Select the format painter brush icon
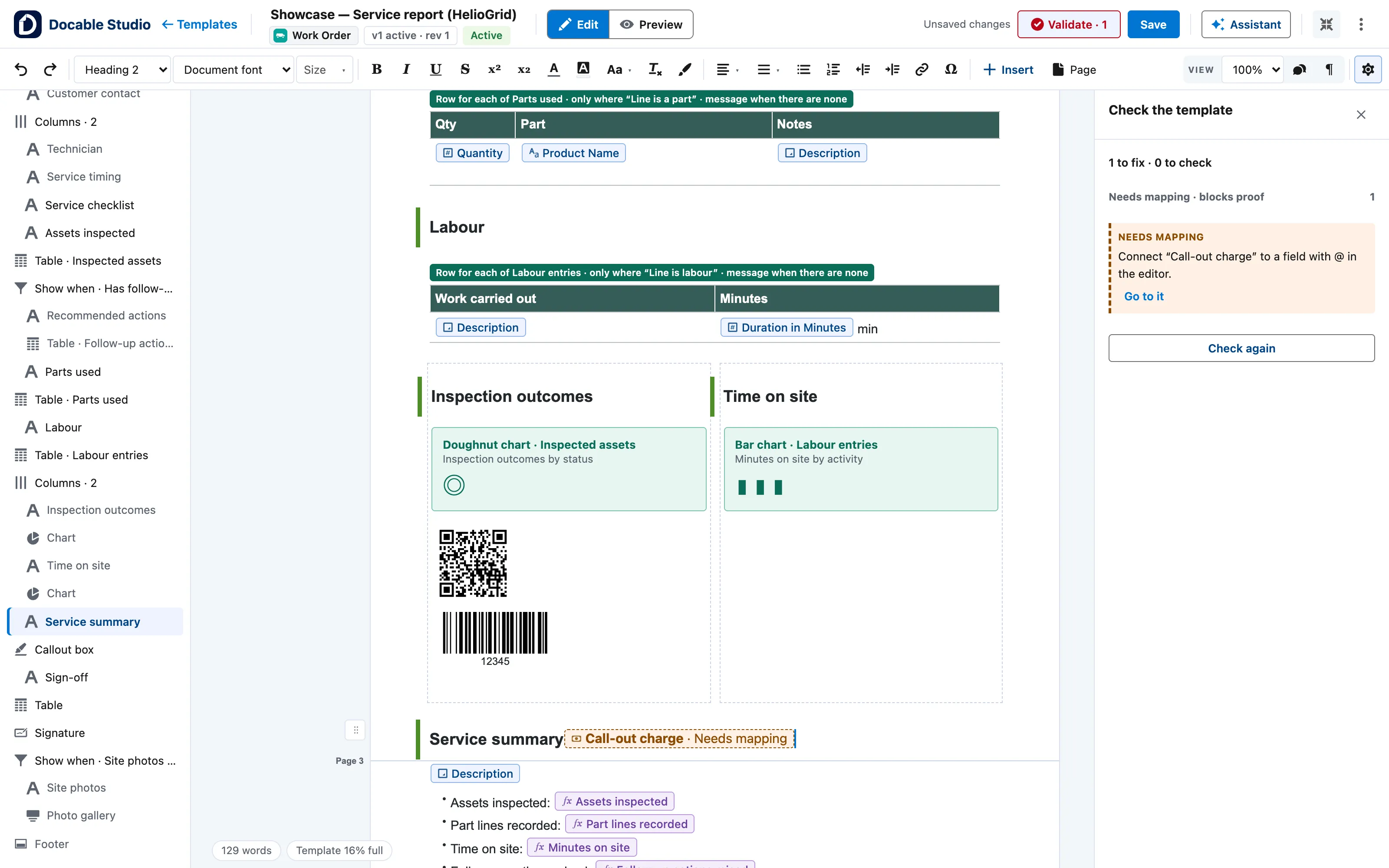 pyautogui.click(x=684, y=69)
